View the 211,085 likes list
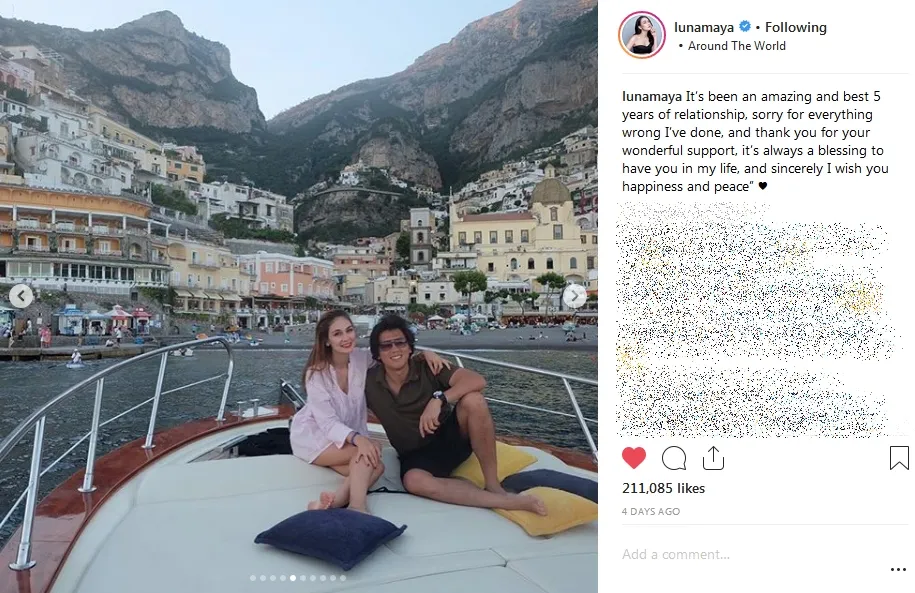915x593 pixels. coord(663,489)
